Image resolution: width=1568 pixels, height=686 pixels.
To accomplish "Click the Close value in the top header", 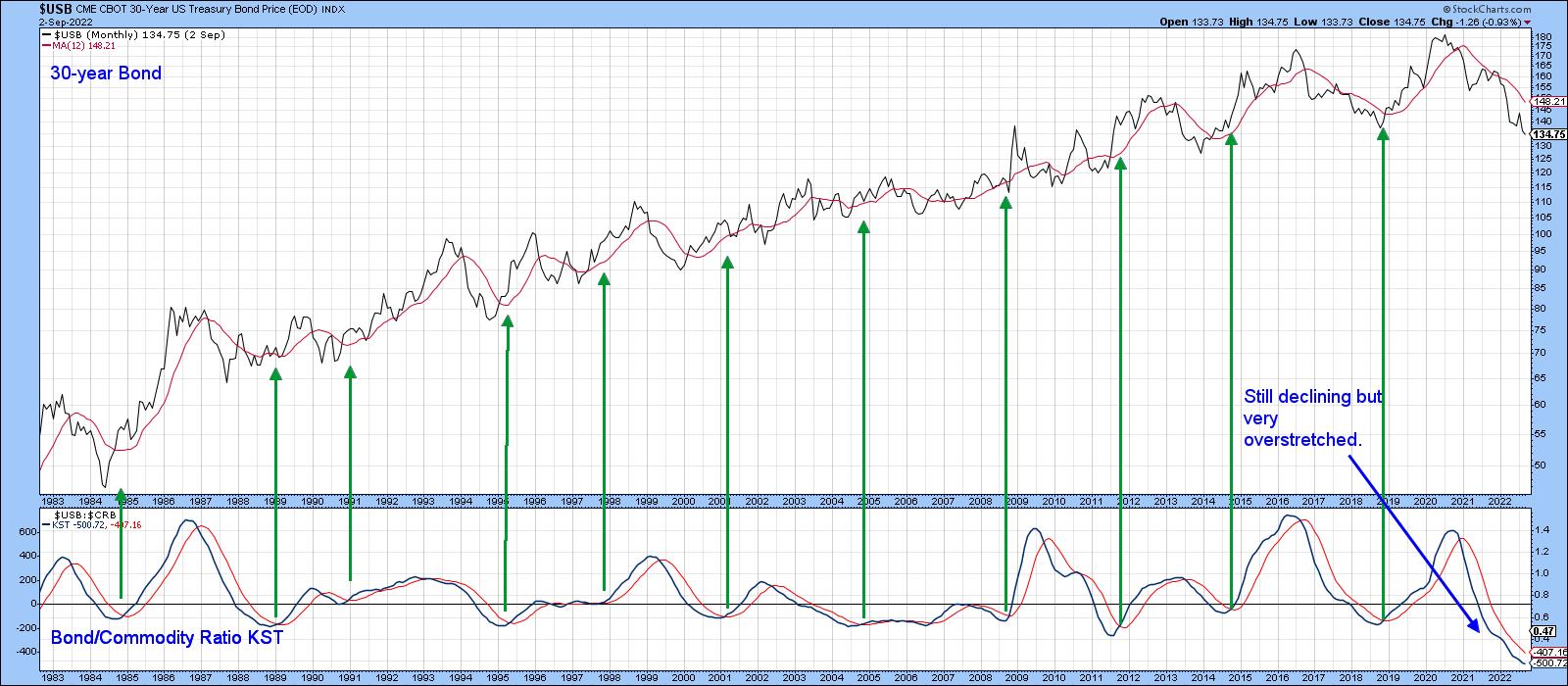I will click(x=1401, y=22).
